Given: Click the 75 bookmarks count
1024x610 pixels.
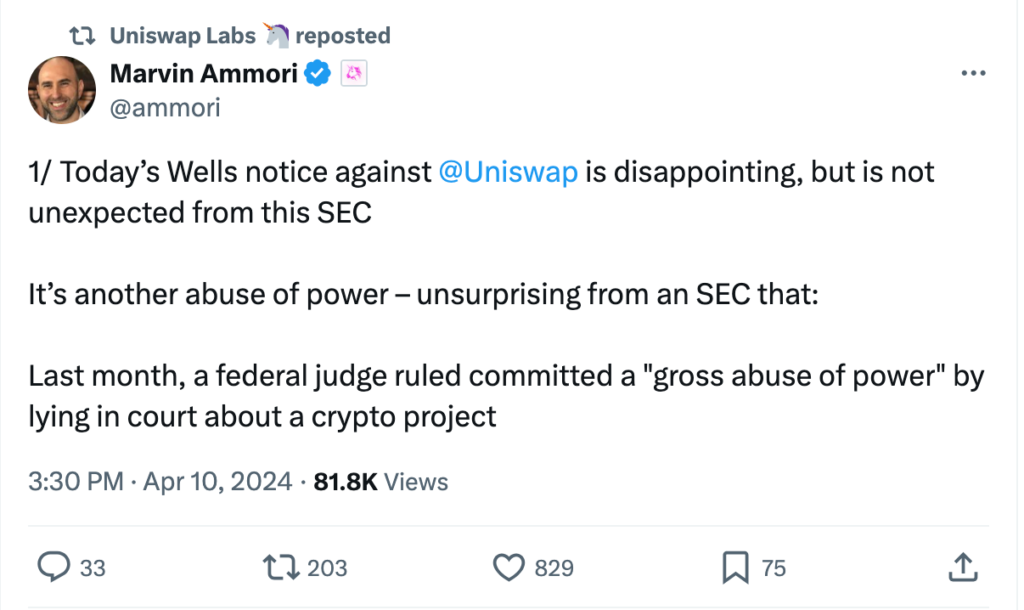Looking at the screenshot, I should 773,568.
